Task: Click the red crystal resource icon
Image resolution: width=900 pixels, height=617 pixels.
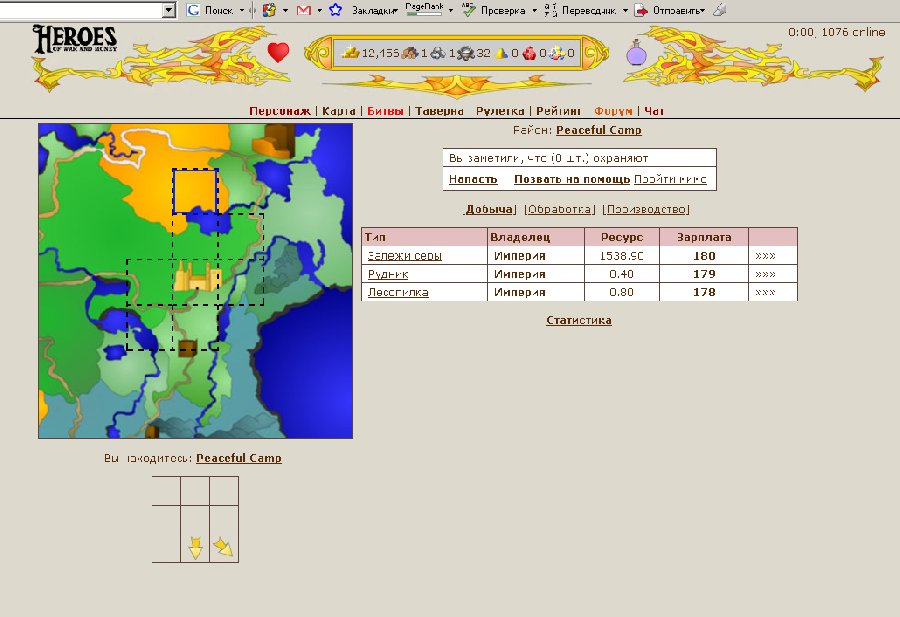Action: [529, 53]
